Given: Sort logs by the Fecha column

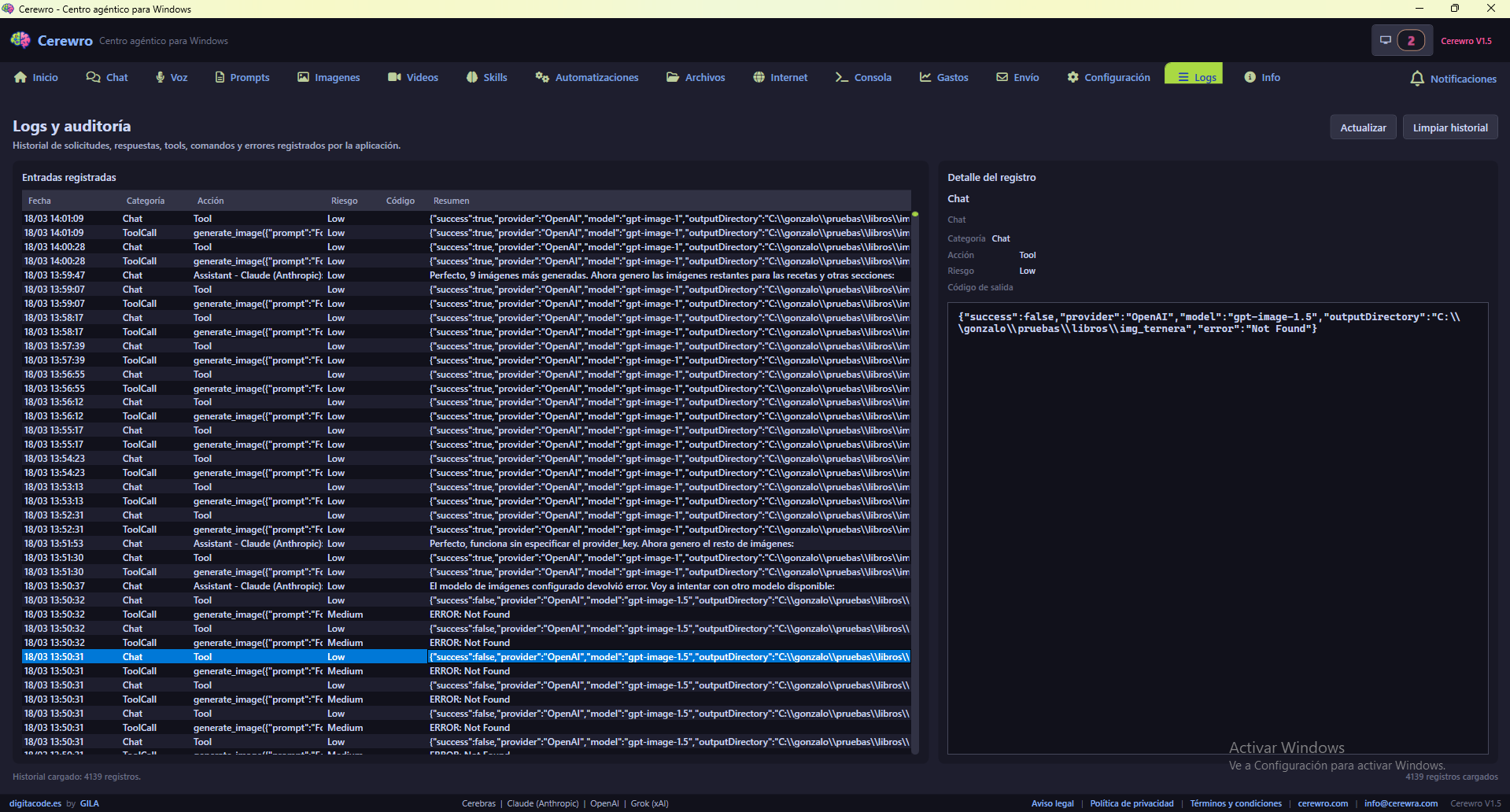Looking at the screenshot, I should pyautogui.click(x=39, y=201).
